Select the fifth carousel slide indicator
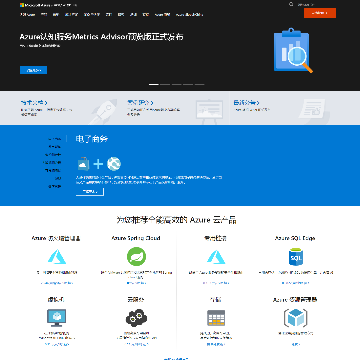 pyautogui.click(x=199, y=85)
